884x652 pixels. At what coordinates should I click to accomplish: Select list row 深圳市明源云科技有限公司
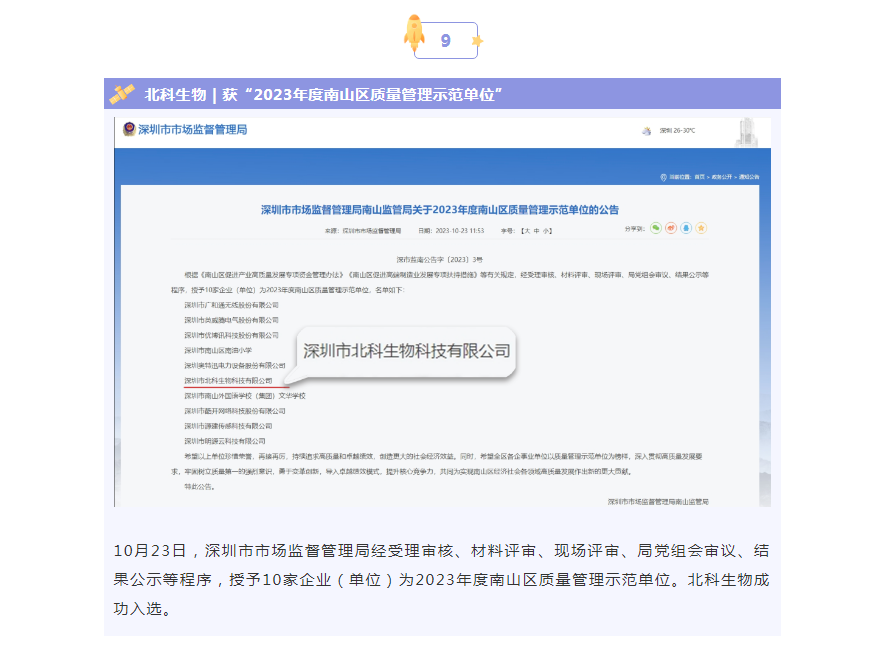[225, 441]
